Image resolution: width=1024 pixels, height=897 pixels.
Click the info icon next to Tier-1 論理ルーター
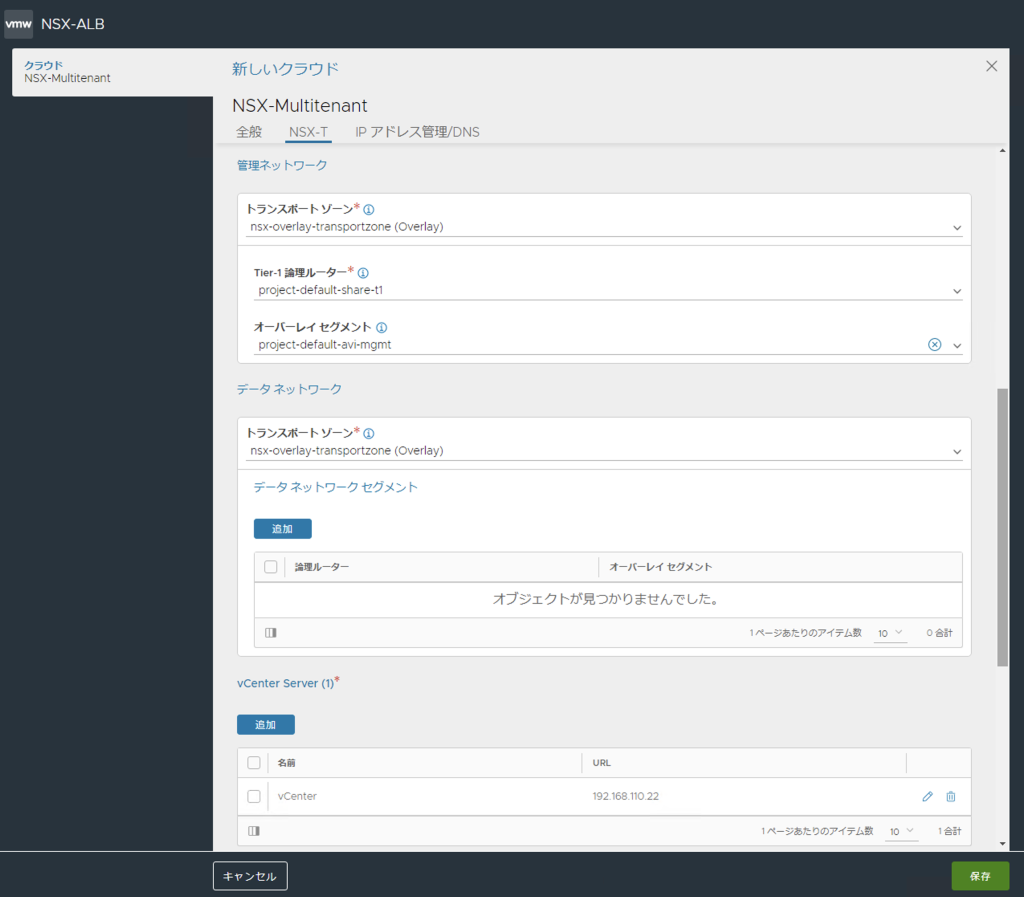pos(363,273)
